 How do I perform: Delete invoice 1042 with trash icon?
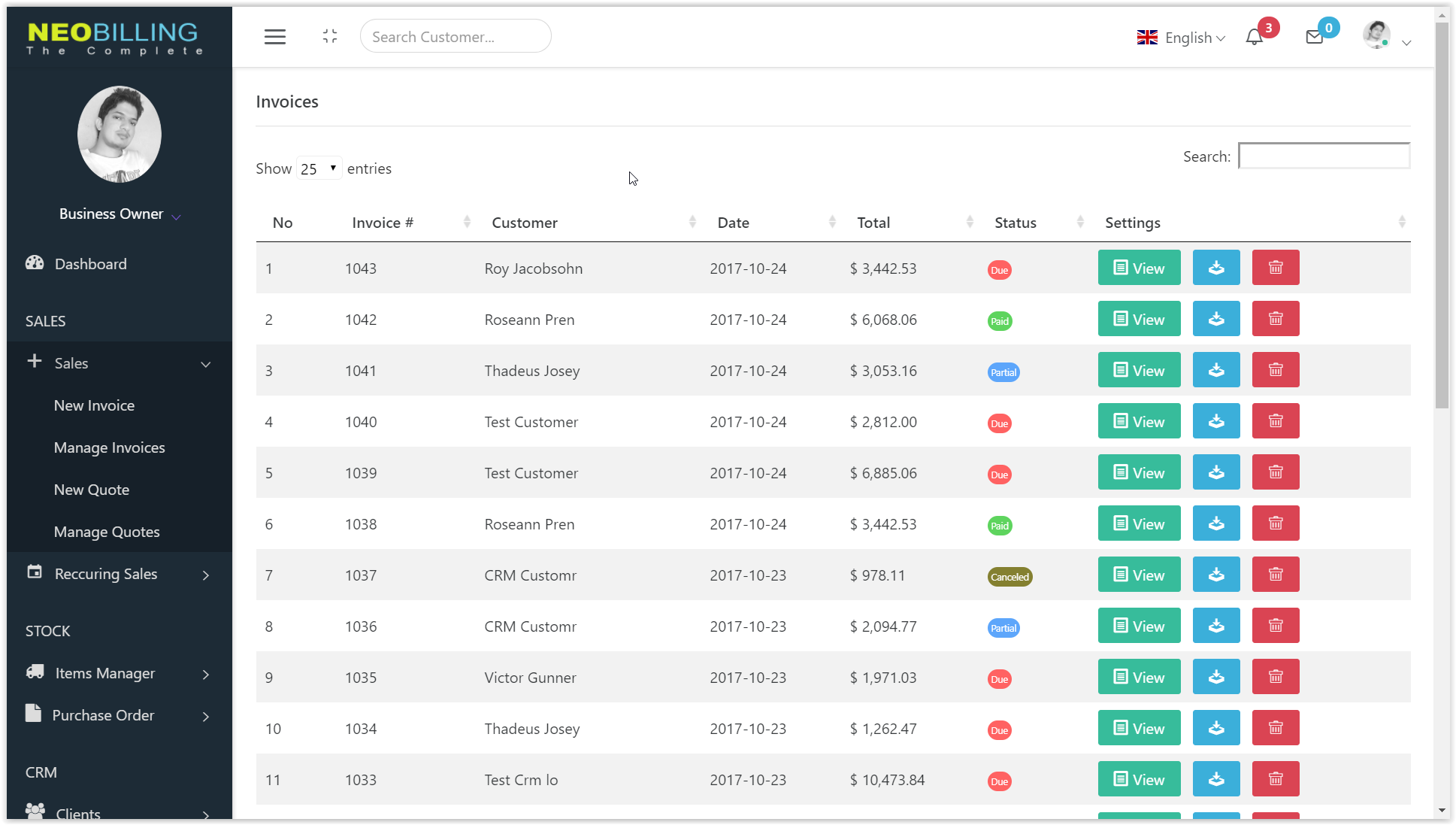click(x=1275, y=319)
